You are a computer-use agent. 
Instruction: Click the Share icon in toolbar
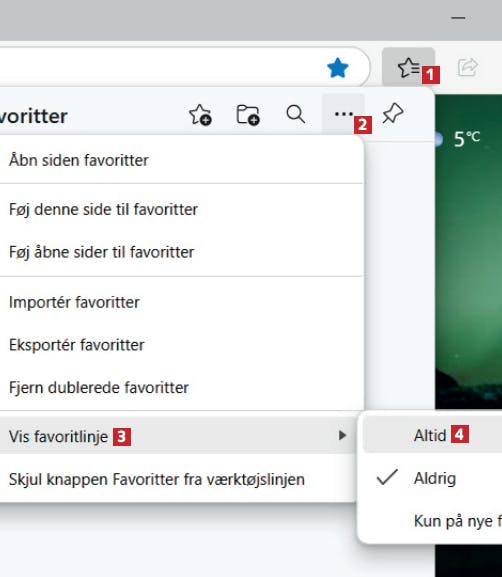coord(468,67)
